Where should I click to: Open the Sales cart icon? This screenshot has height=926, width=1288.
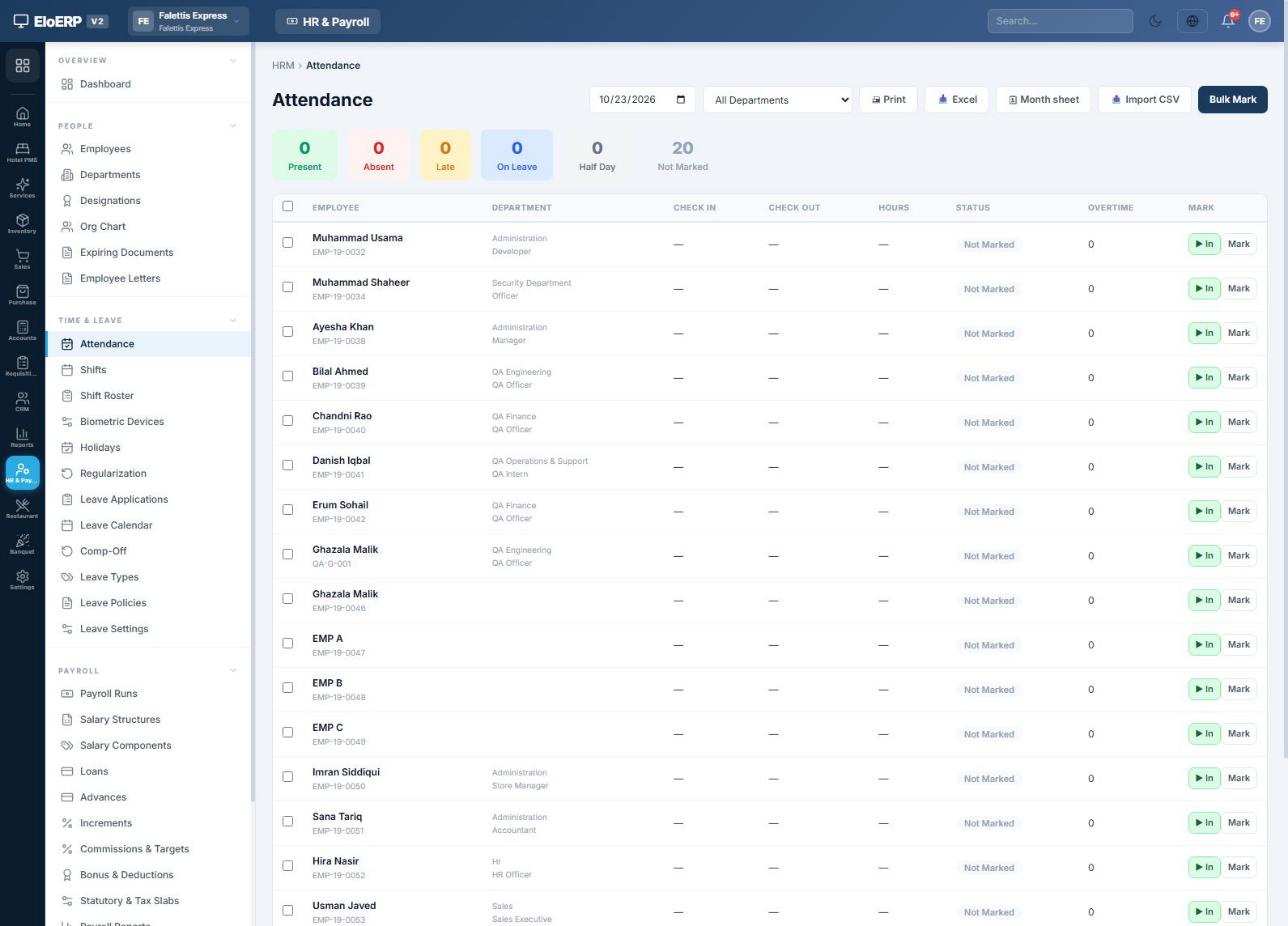pyautogui.click(x=22, y=259)
